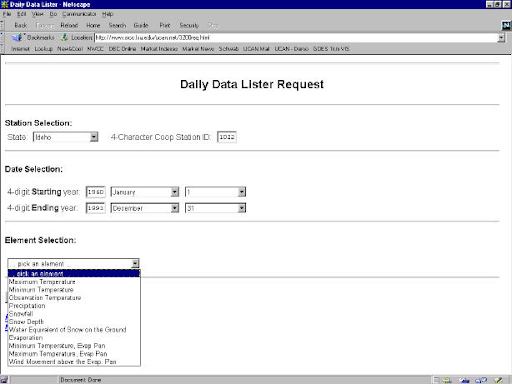Screen dimensions: 512x384
Task: Open the Communicator menu
Action: tap(79, 14)
